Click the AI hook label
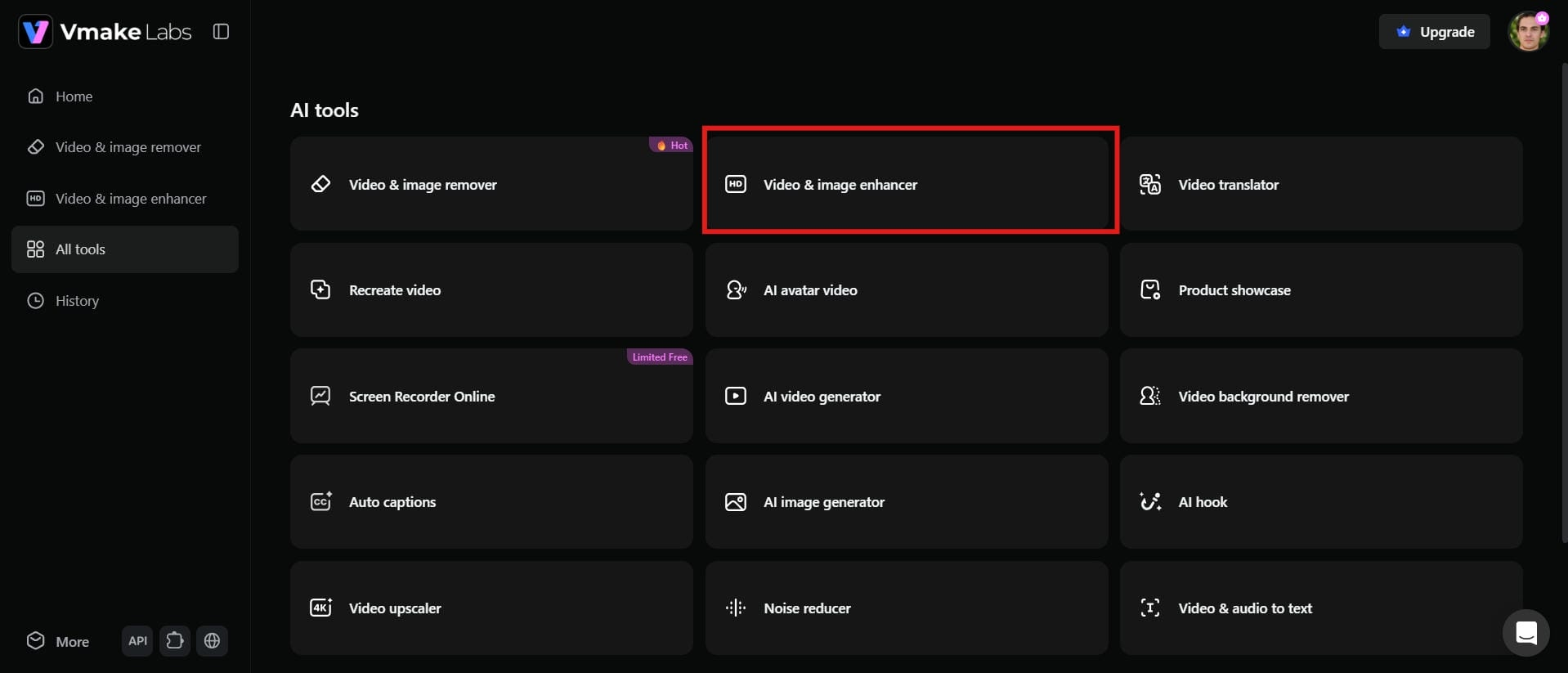This screenshot has height=673, width=1568. (x=1203, y=502)
